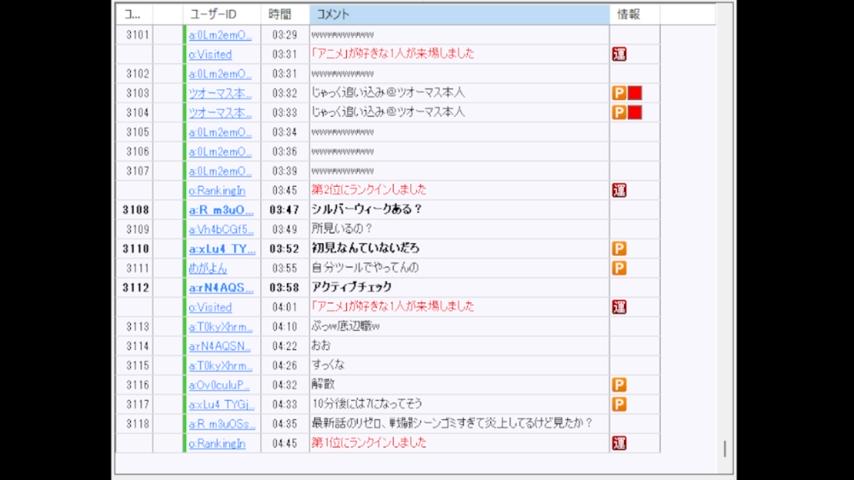
Task: Open user a:rN4AQSN link on comment 3114
Action: click(220, 346)
